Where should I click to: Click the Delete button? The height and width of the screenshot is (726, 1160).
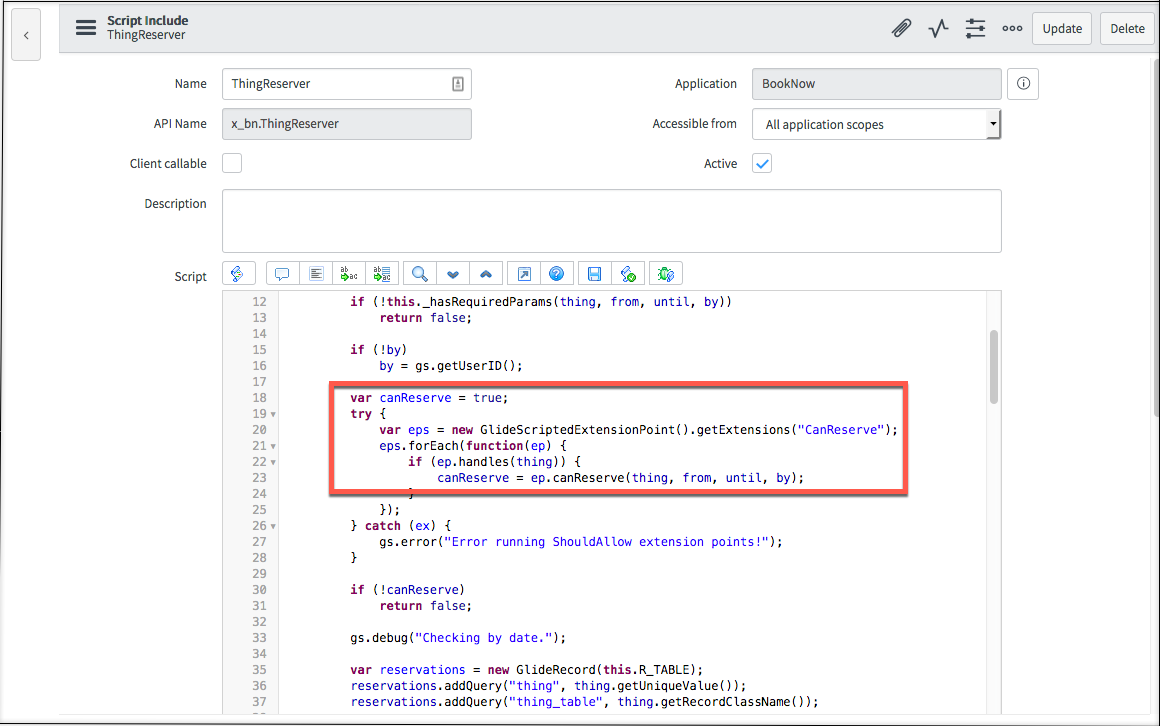click(1127, 29)
